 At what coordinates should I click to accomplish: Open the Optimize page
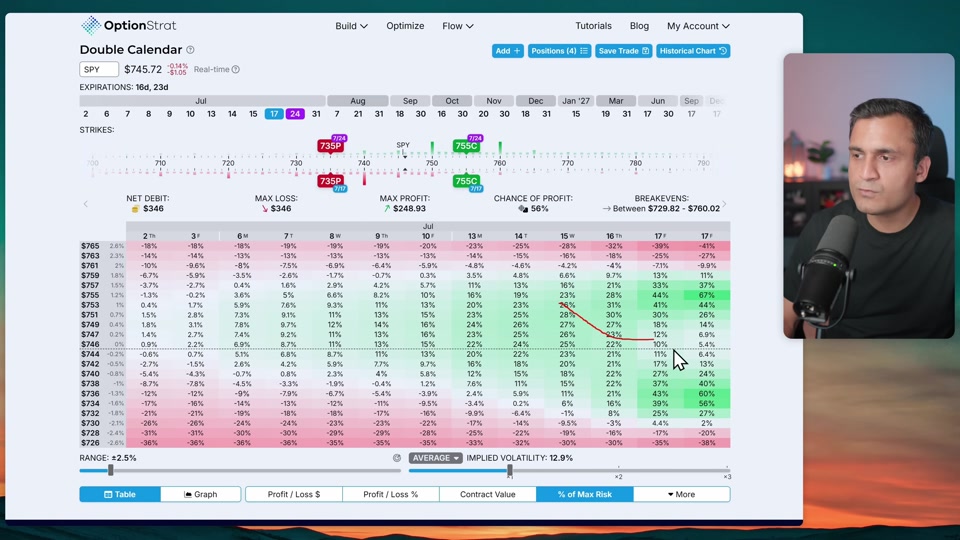(405, 26)
